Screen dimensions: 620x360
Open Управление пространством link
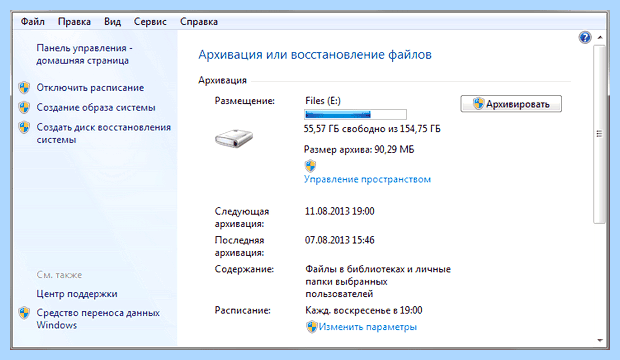tap(367, 179)
